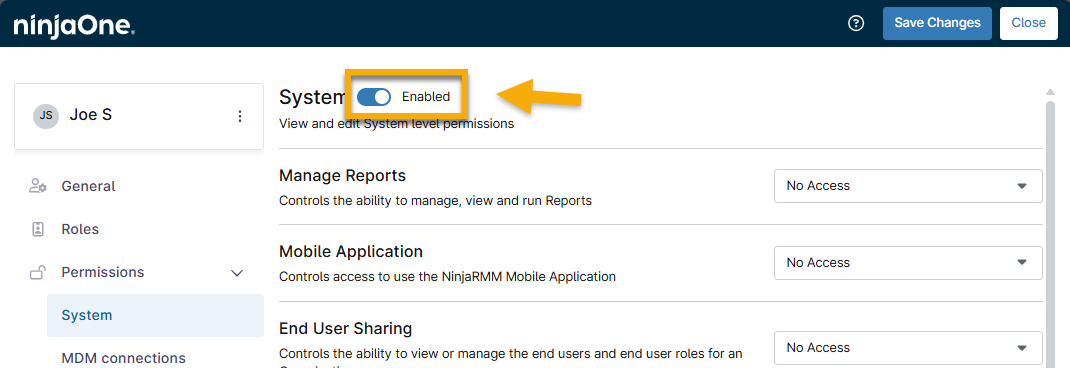Click the Close button

click(x=1028, y=23)
